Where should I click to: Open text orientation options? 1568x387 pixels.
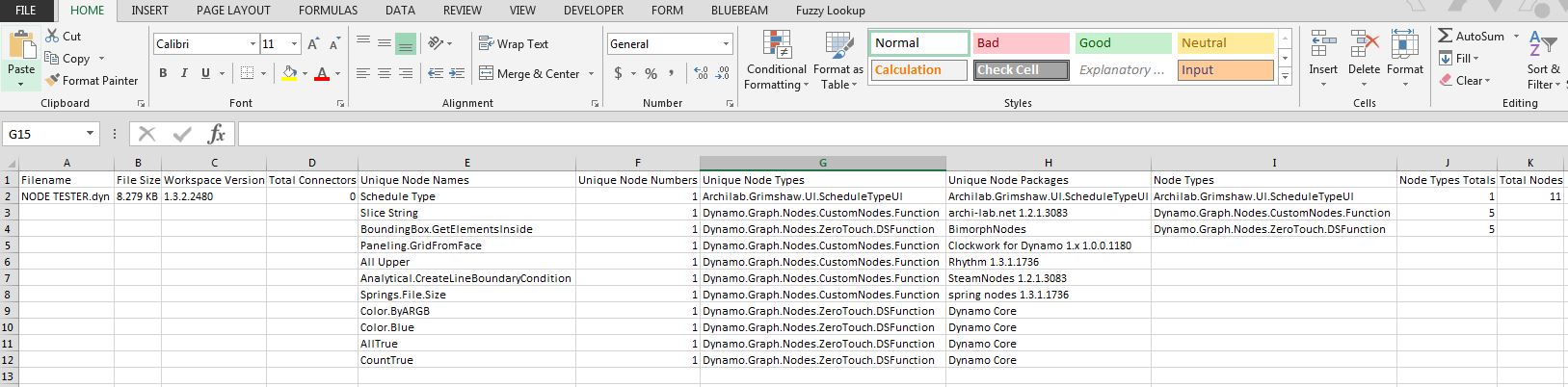click(x=439, y=43)
